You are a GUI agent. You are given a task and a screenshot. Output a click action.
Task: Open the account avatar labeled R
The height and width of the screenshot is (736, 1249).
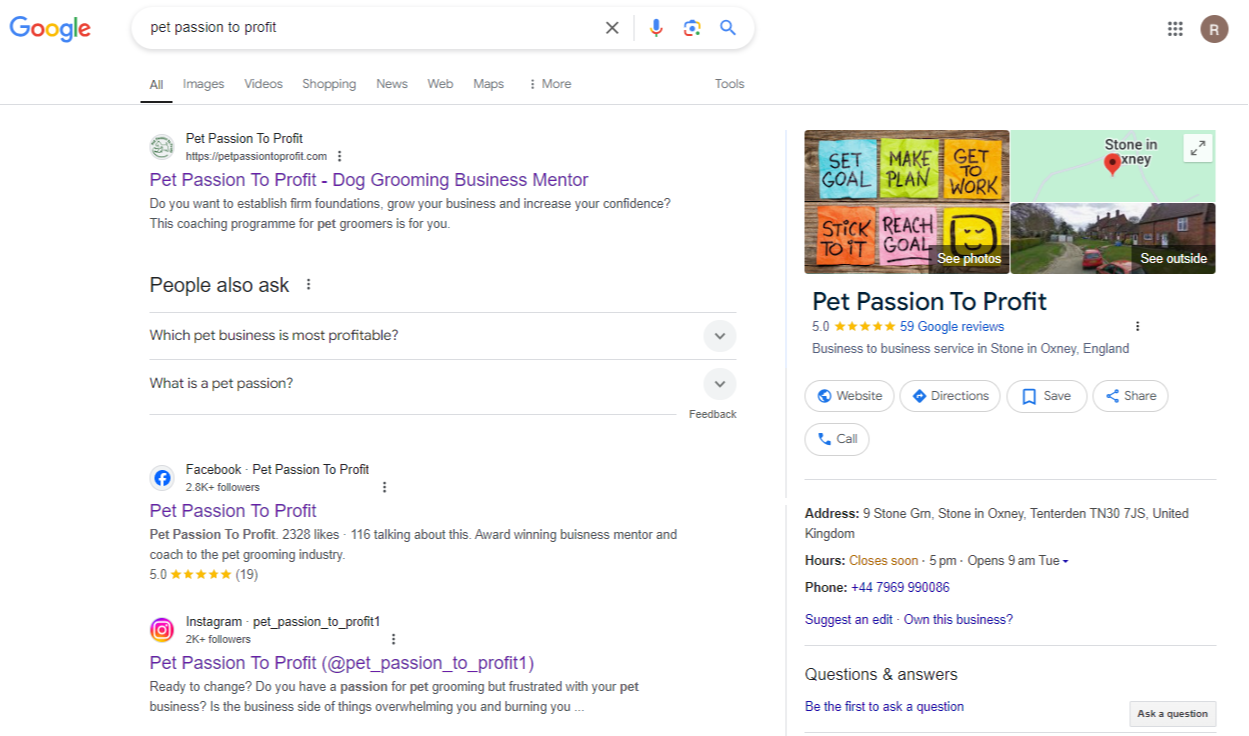1214,29
